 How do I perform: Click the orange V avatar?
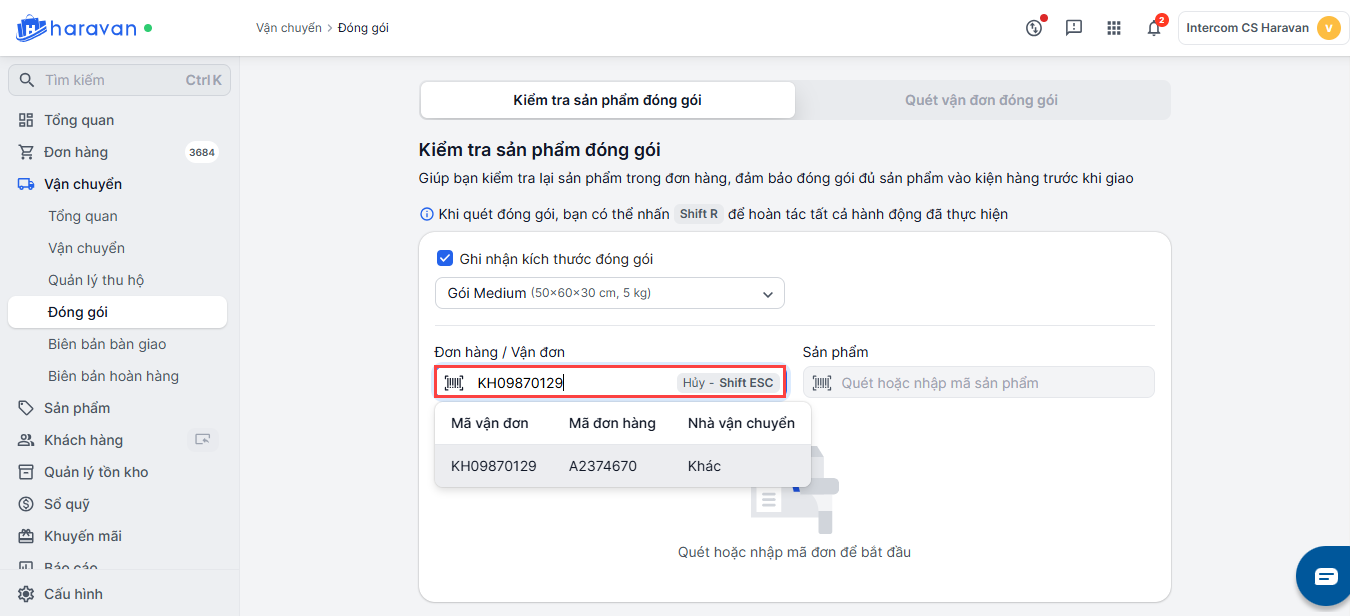coord(1328,28)
